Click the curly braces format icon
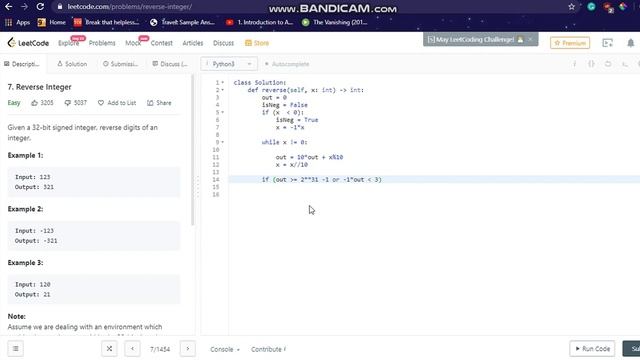This screenshot has height=360, width=640. 591,64
